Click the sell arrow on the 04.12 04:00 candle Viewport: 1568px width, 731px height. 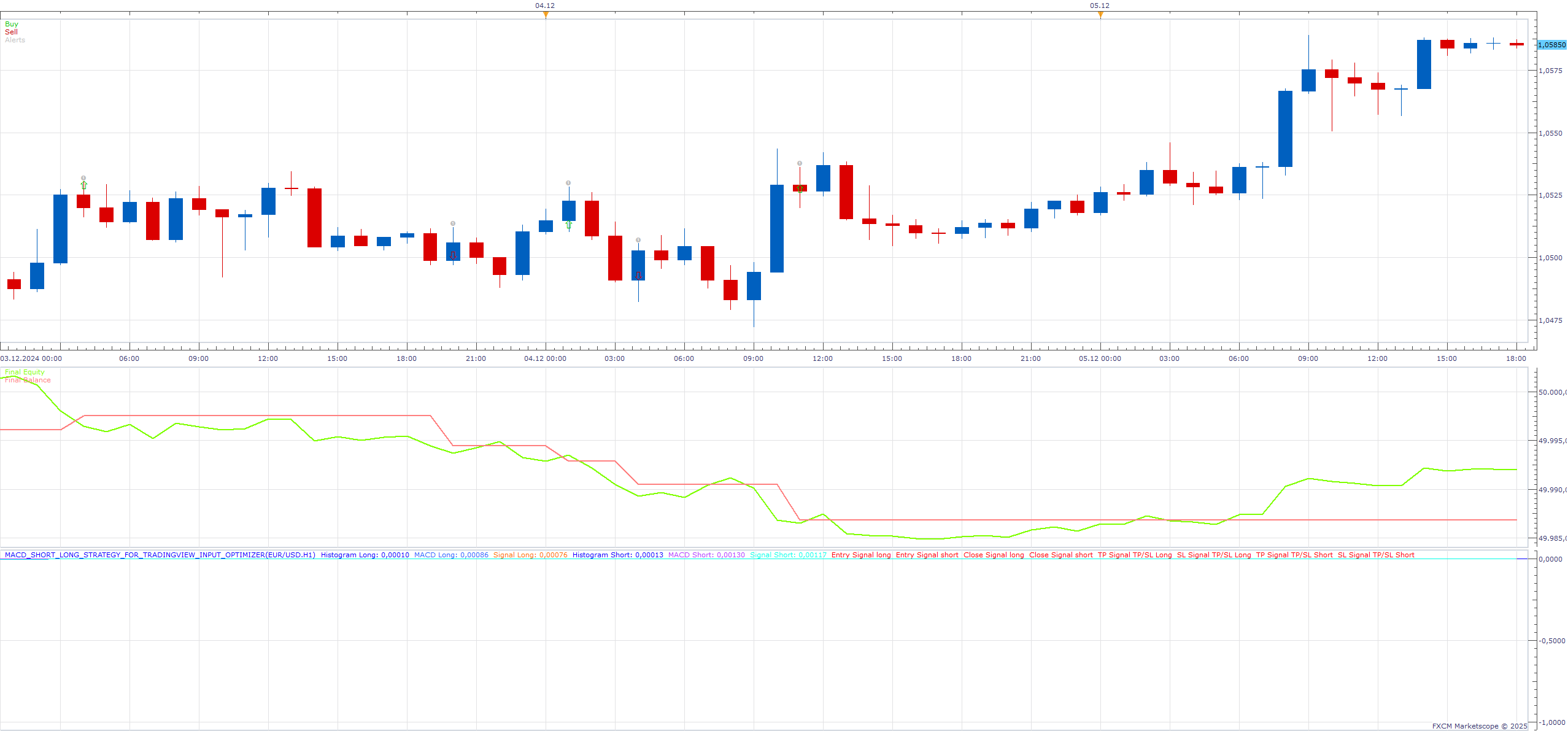pos(638,276)
